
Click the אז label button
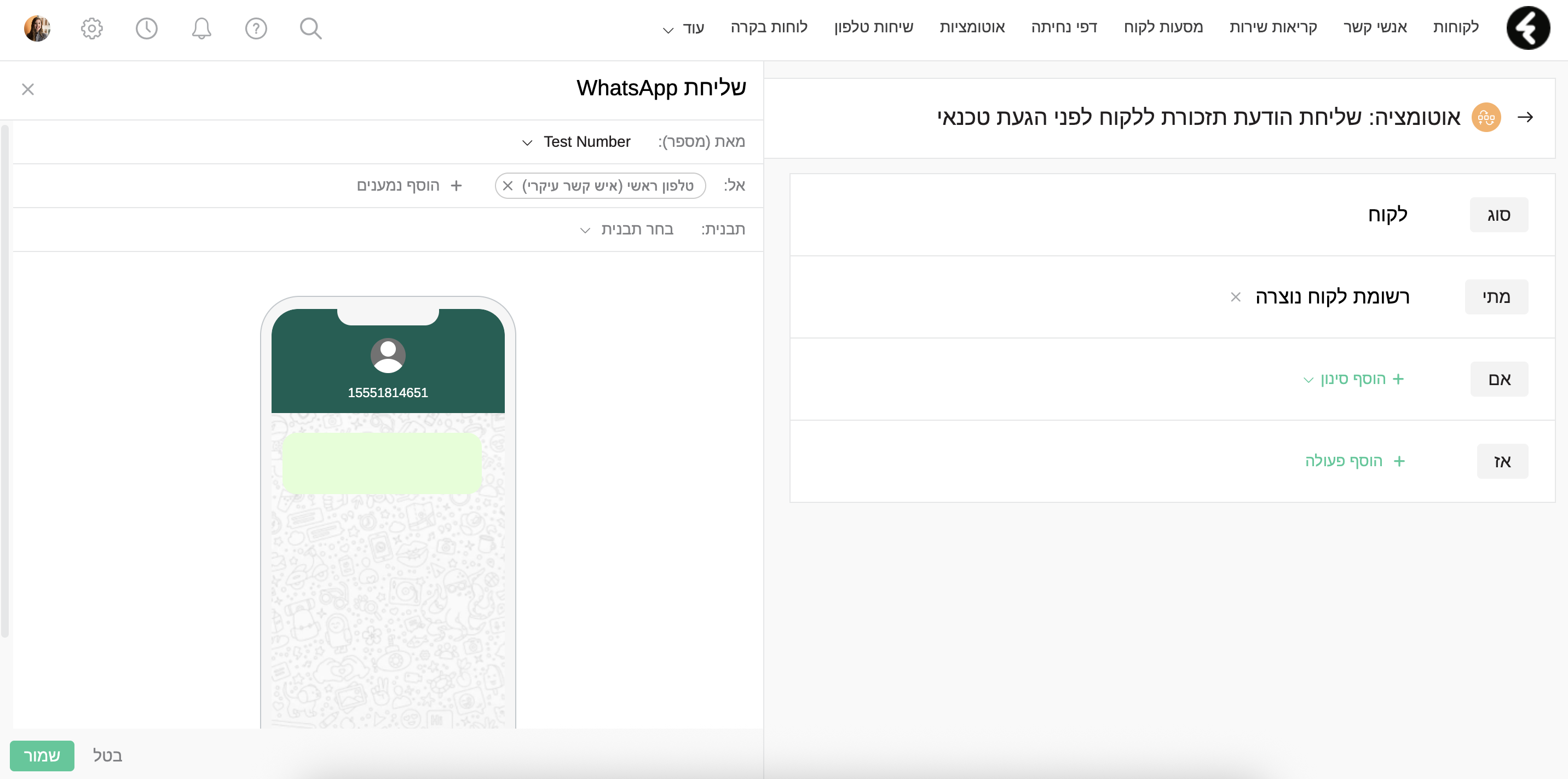tap(1502, 462)
